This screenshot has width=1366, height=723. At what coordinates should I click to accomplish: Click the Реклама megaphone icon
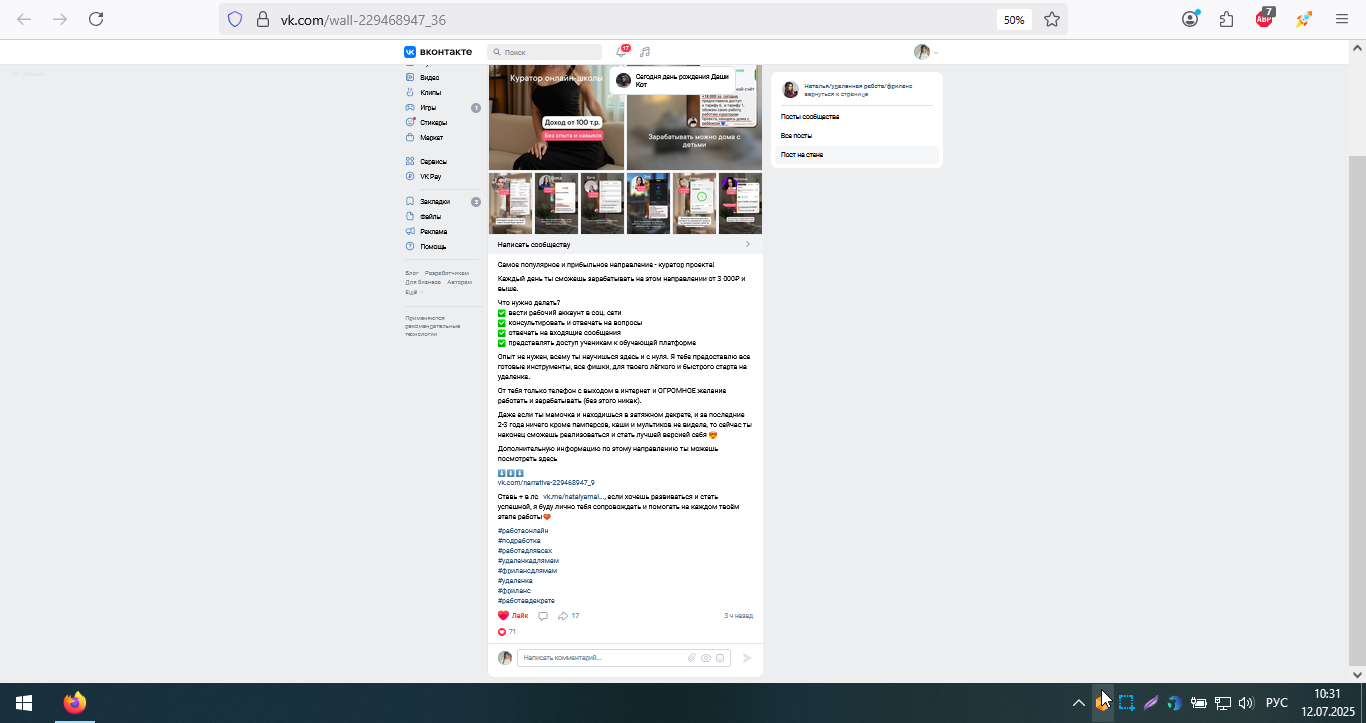(410, 231)
